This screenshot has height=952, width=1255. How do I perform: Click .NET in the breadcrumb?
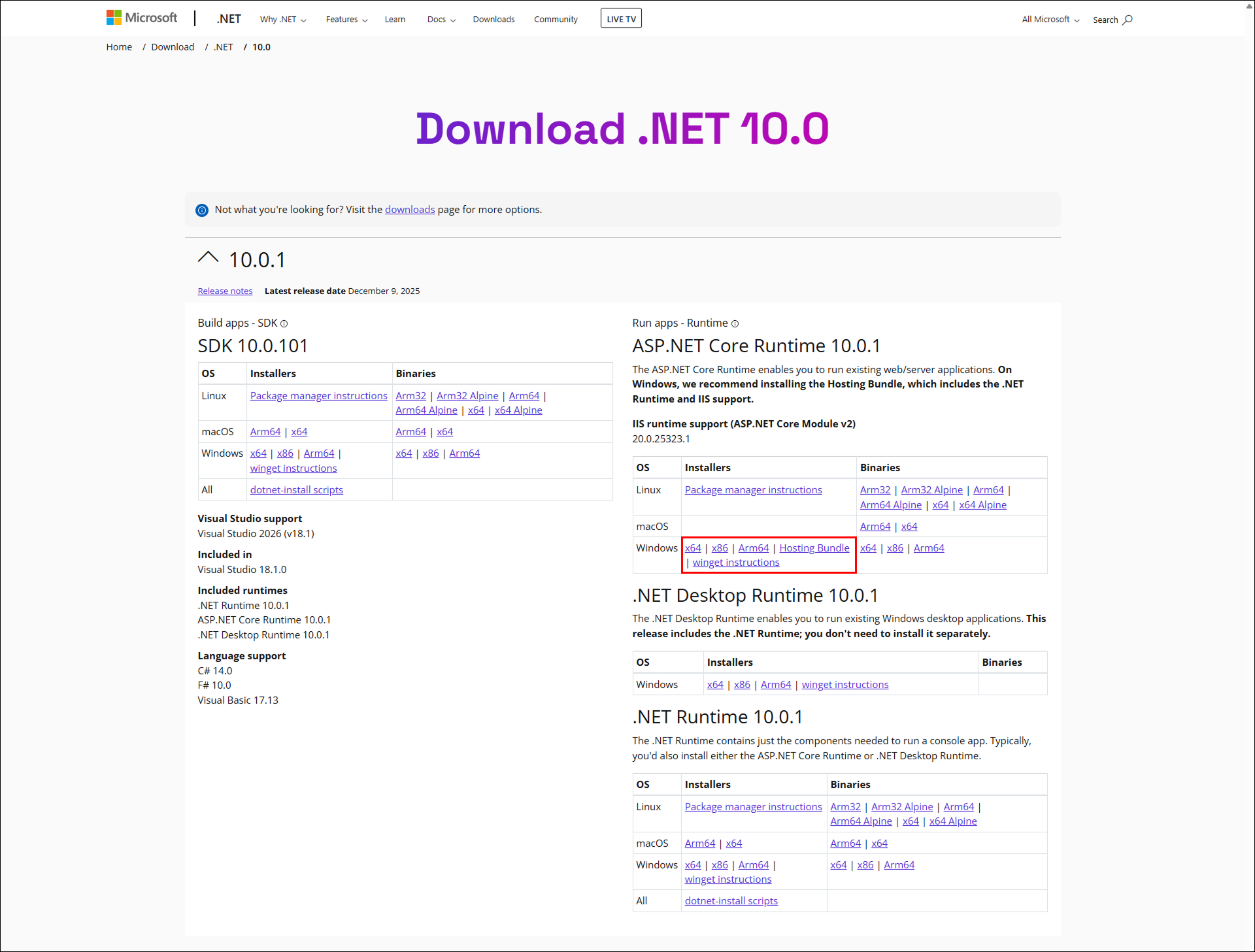coord(224,47)
